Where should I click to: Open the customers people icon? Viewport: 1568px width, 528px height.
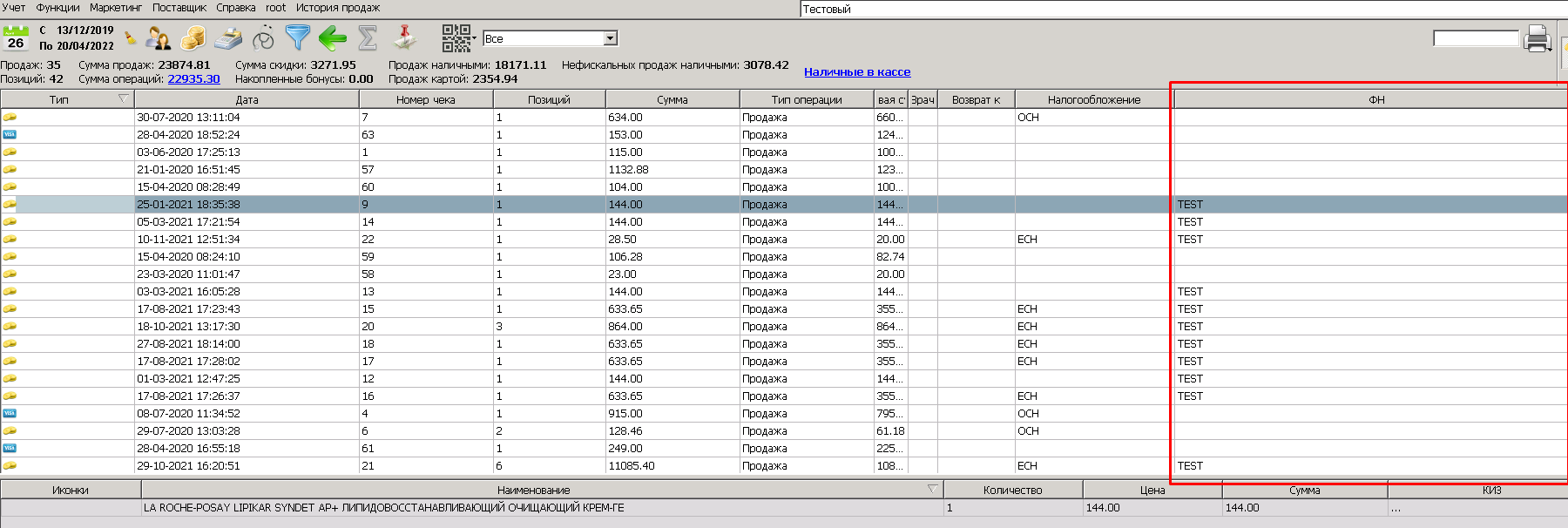tap(159, 38)
